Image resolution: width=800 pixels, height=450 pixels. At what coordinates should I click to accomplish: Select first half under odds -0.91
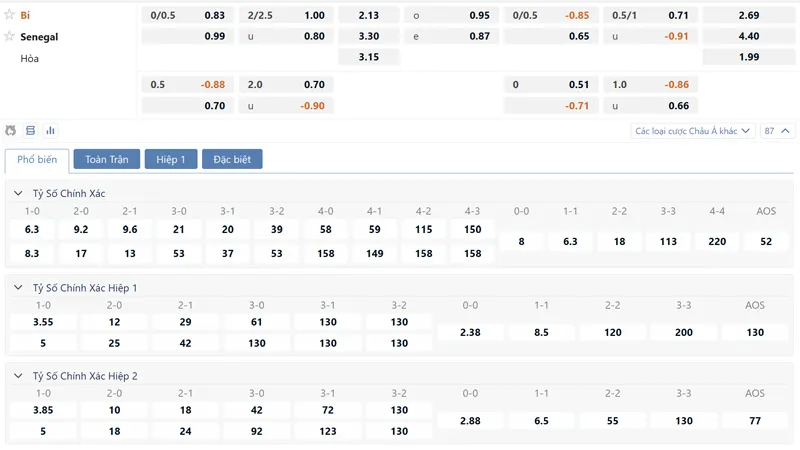point(650,36)
